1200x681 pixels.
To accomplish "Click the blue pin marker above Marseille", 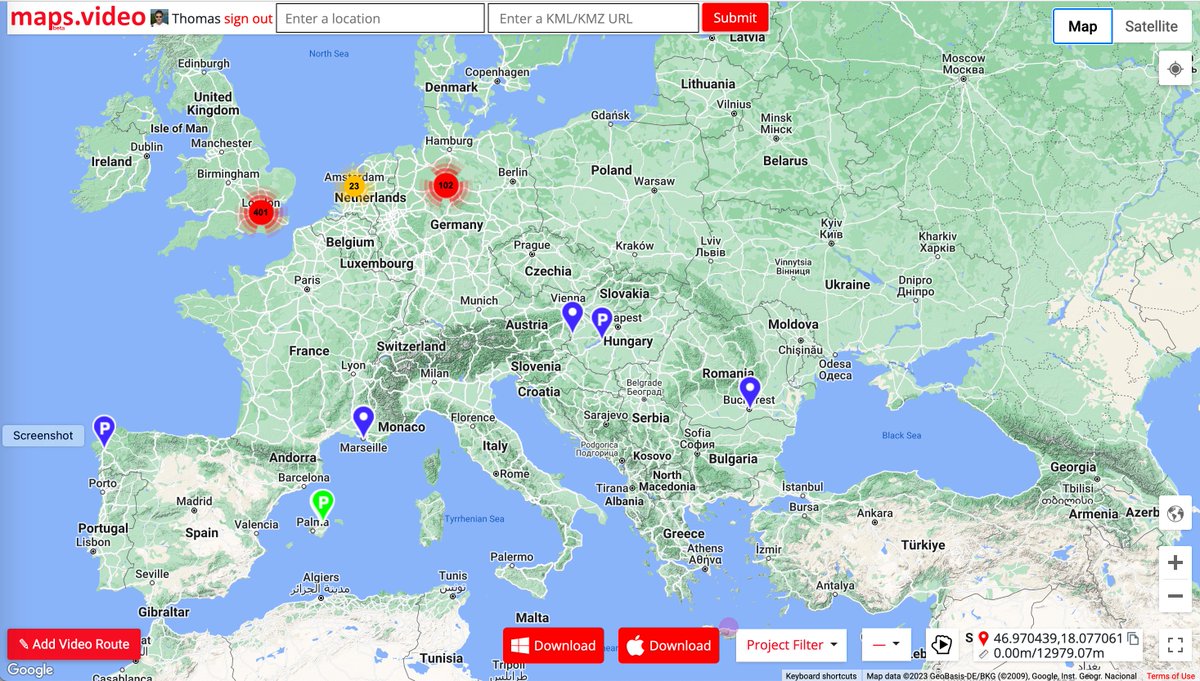I will pyautogui.click(x=364, y=422).
